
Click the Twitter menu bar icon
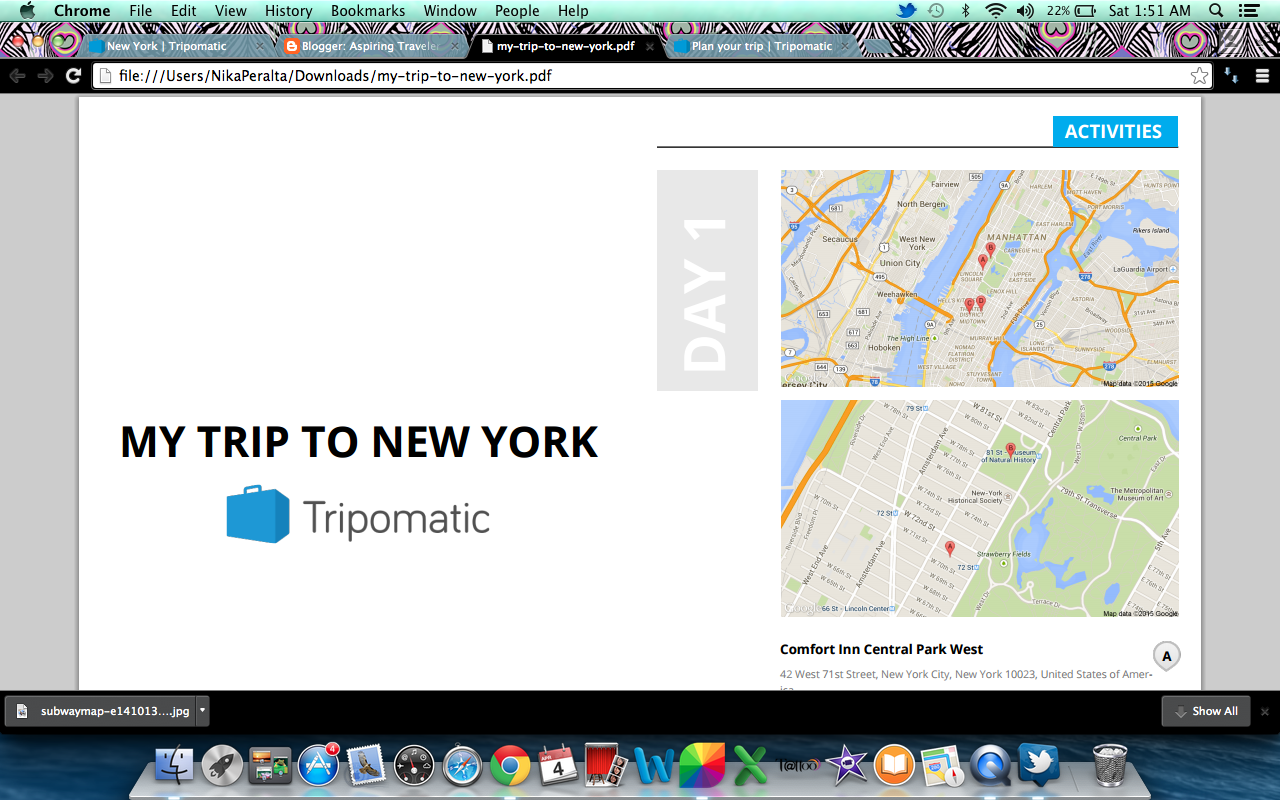[x=906, y=11]
